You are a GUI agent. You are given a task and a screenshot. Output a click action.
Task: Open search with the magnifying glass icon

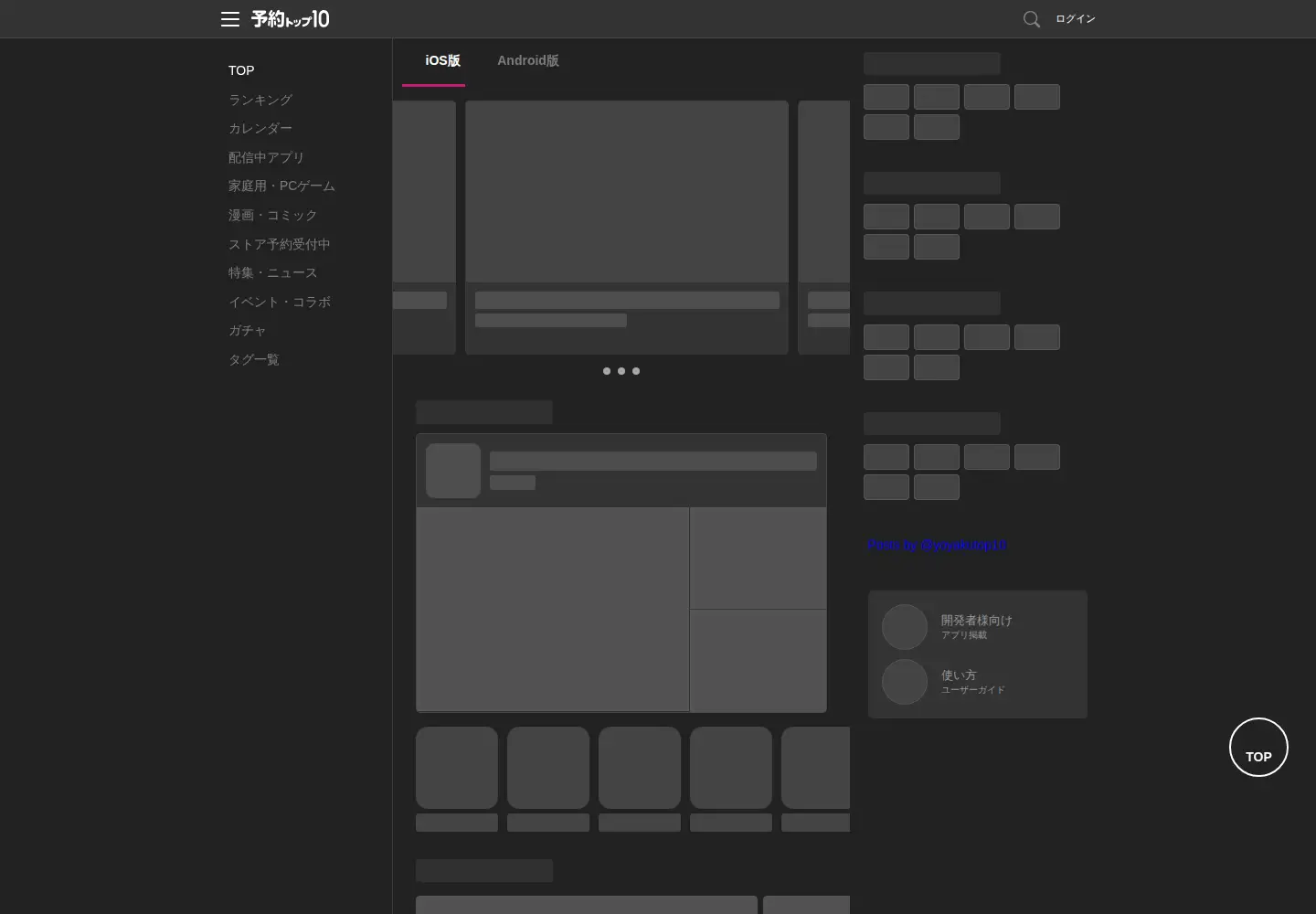(x=1032, y=19)
